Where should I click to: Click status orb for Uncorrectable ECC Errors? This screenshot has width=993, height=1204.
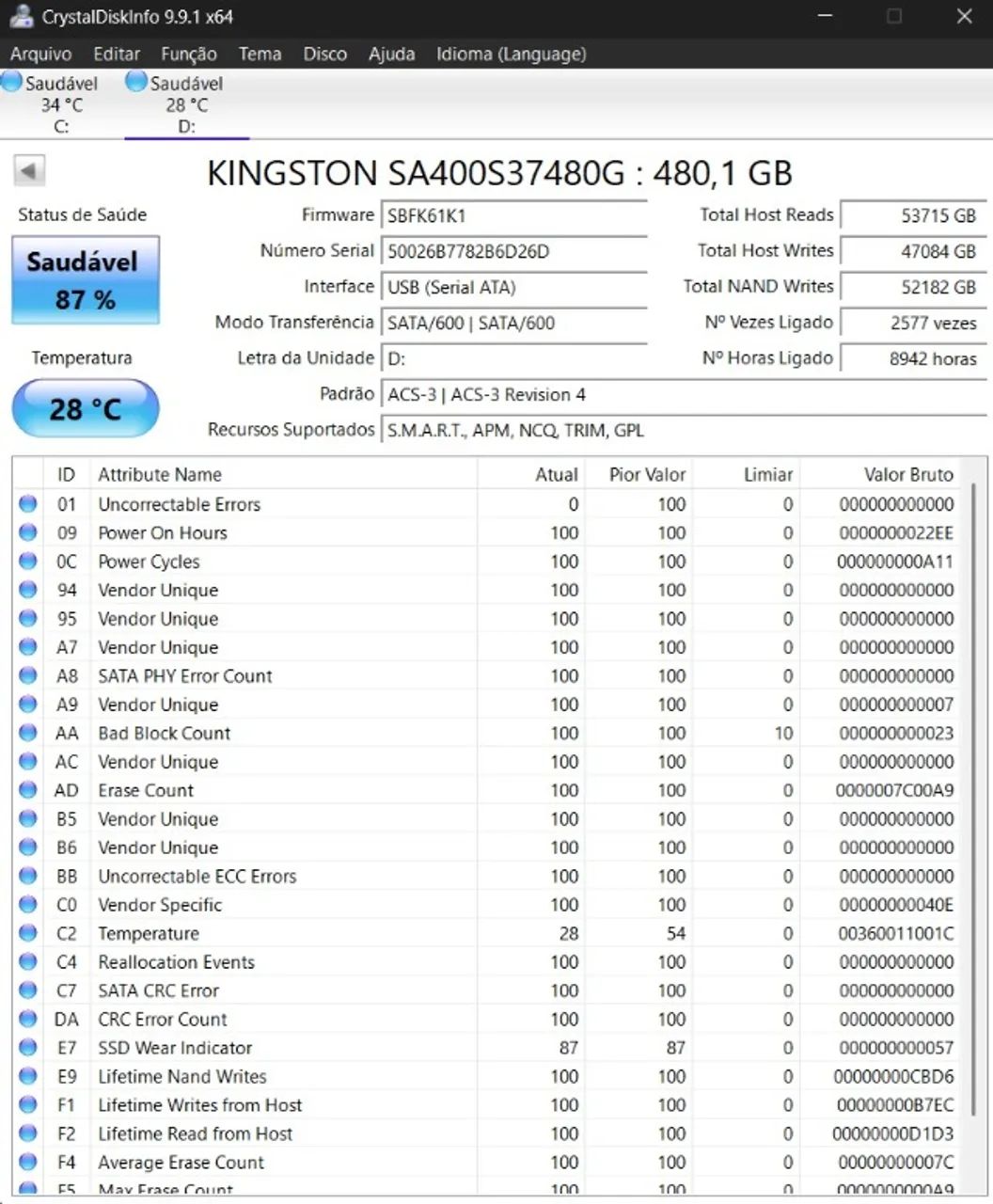tap(28, 876)
